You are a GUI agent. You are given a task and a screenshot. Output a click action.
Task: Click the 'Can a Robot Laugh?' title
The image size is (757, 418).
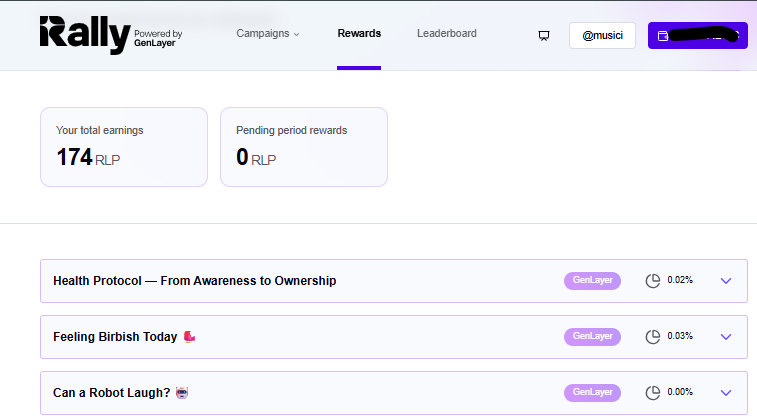[x=112, y=393]
